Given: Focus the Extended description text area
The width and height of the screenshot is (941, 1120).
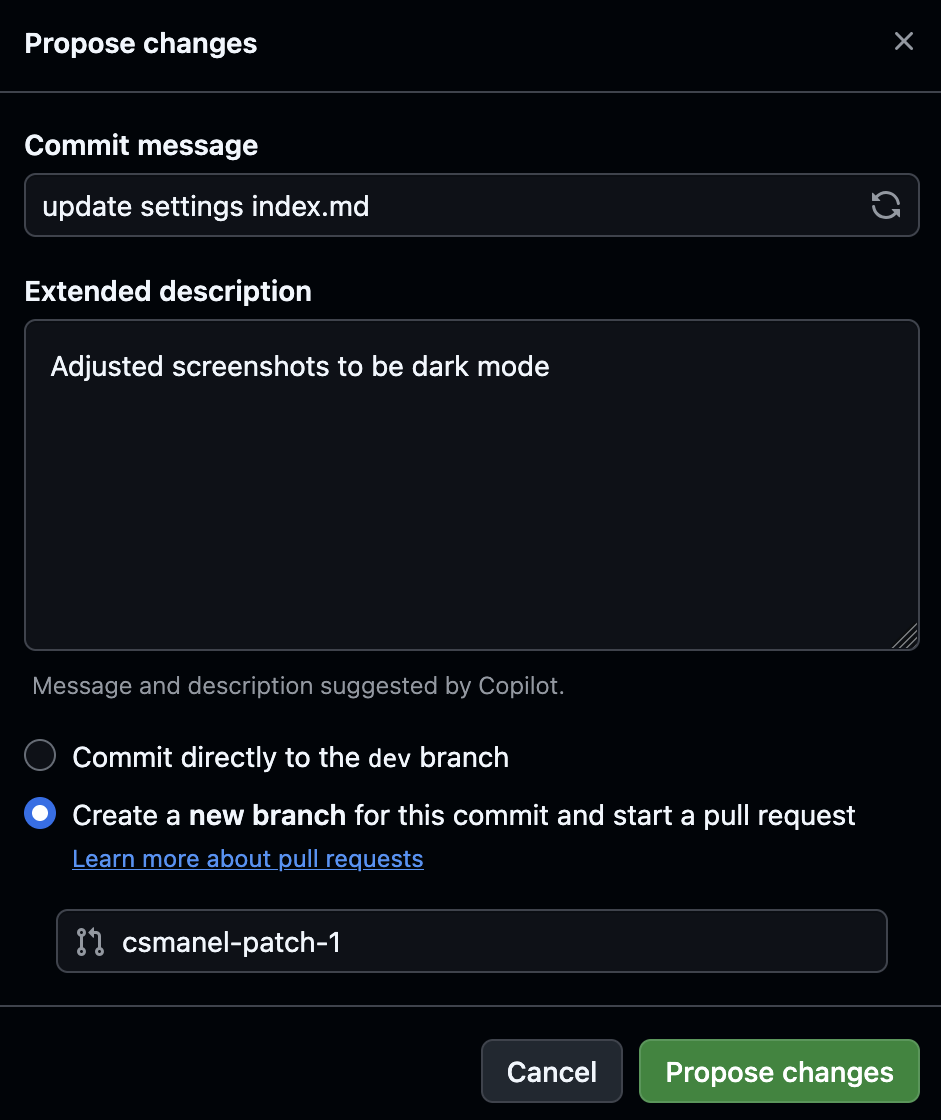Looking at the screenshot, I should 470,480.
